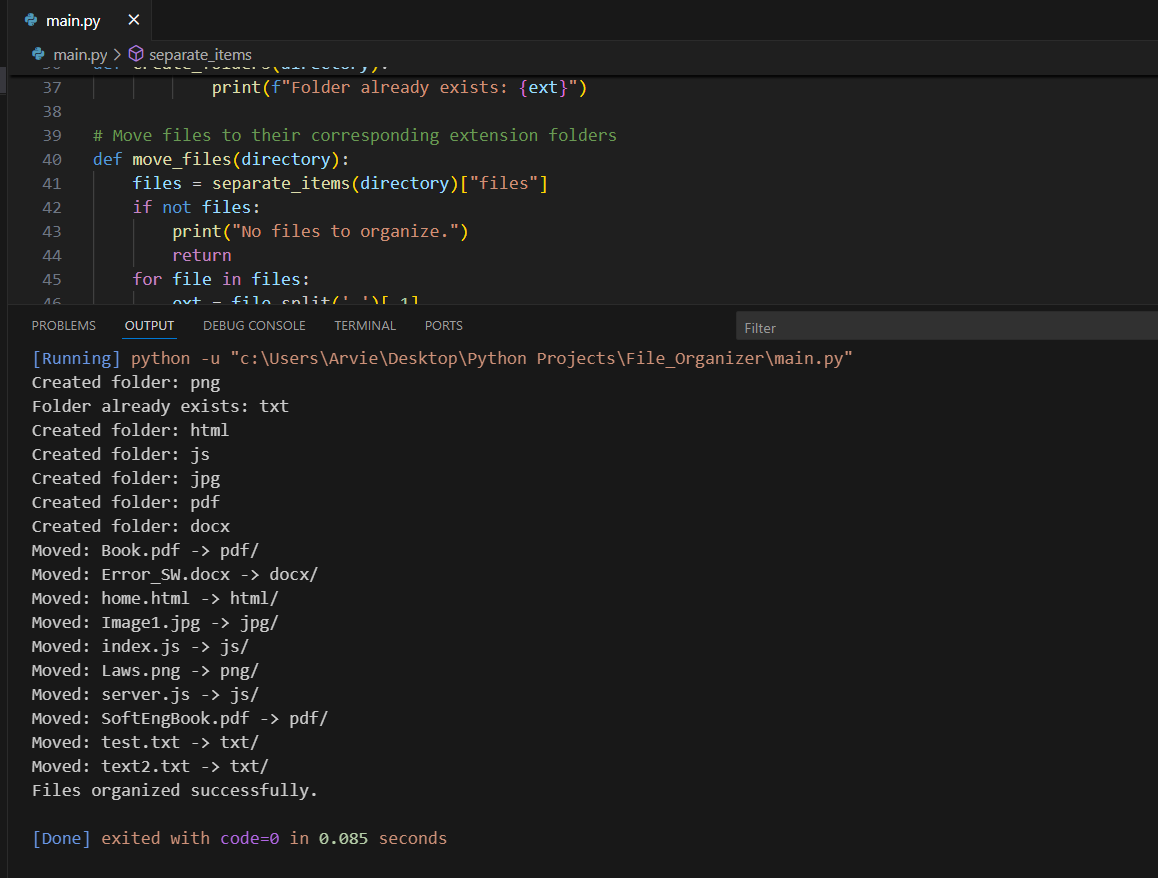Click the Python file icon on main.py tab
The width and height of the screenshot is (1158, 878).
click(x=31, y=20)
